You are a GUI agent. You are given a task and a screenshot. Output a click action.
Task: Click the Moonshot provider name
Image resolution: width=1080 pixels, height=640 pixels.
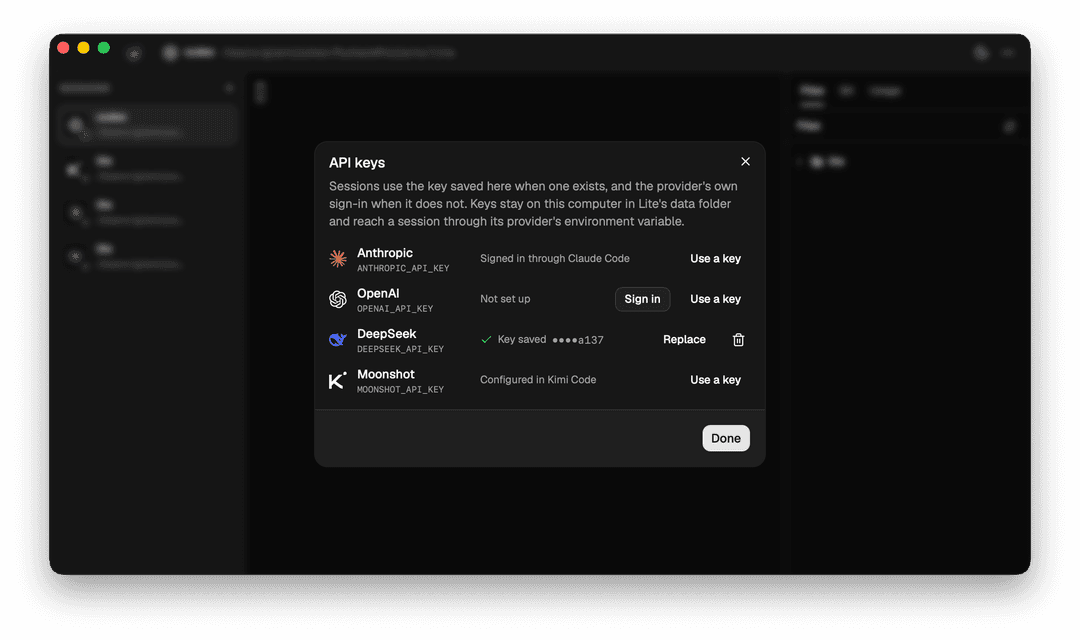pyautogui.click(x=386, y=374)
